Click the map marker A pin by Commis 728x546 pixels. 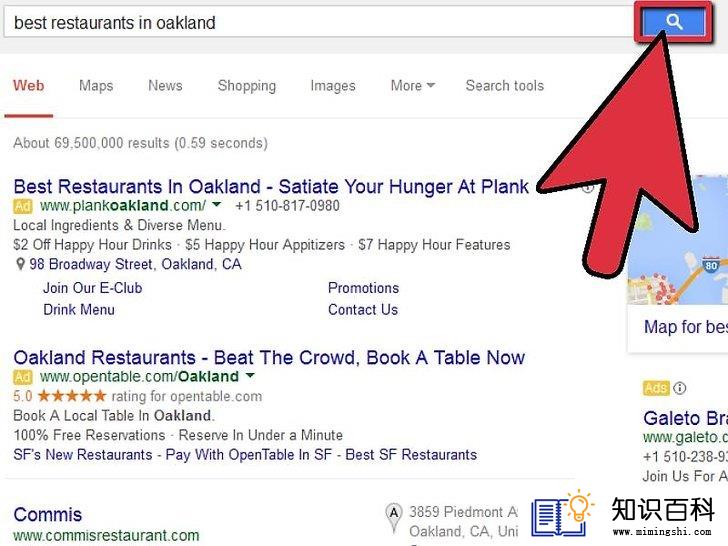[394, 517]
